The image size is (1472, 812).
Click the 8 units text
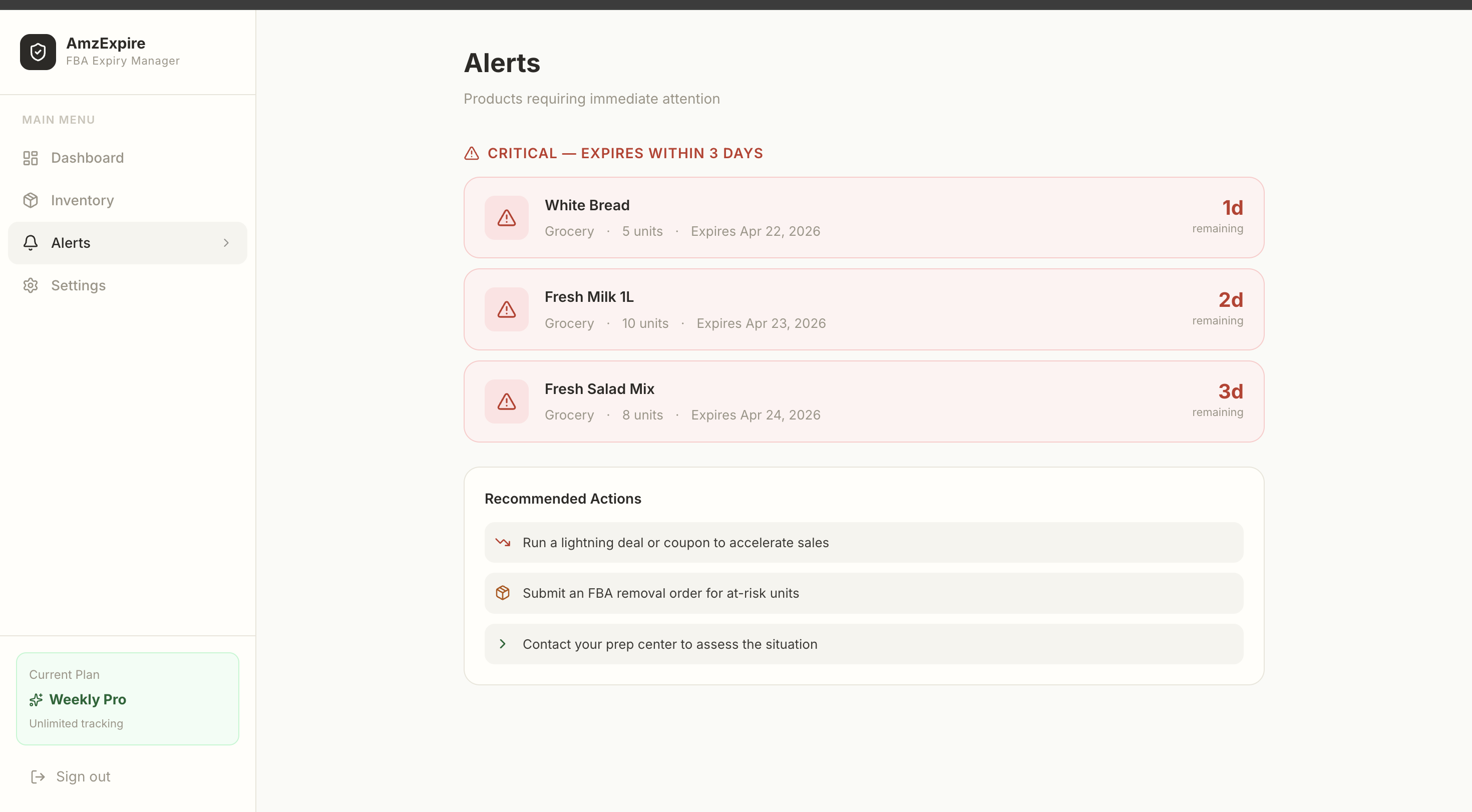pyautogui.click(x=642, y=416)
